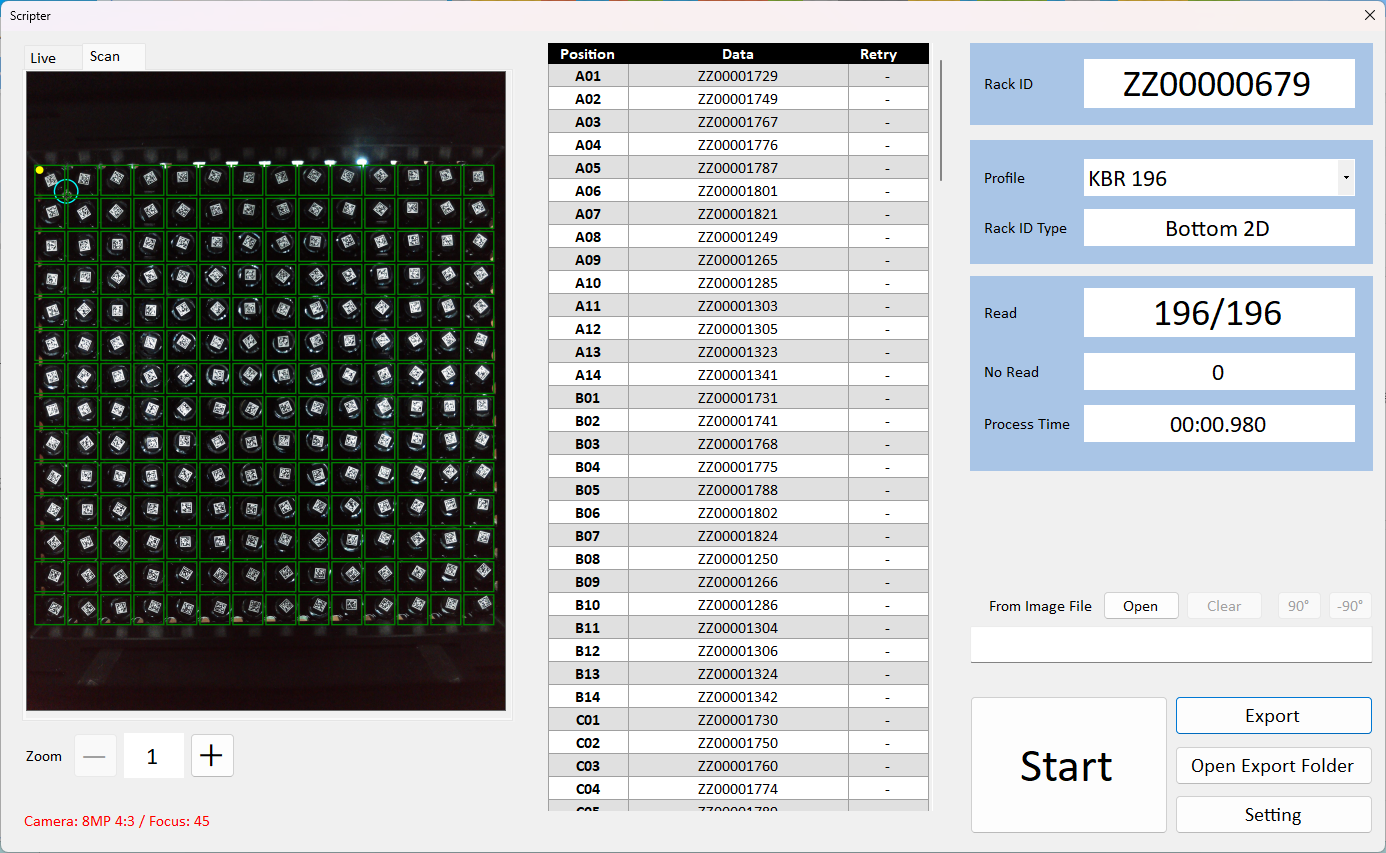Open the KBR 196 profile combo box
This screenshot has height=853, width=1386.
[1210, 178]
